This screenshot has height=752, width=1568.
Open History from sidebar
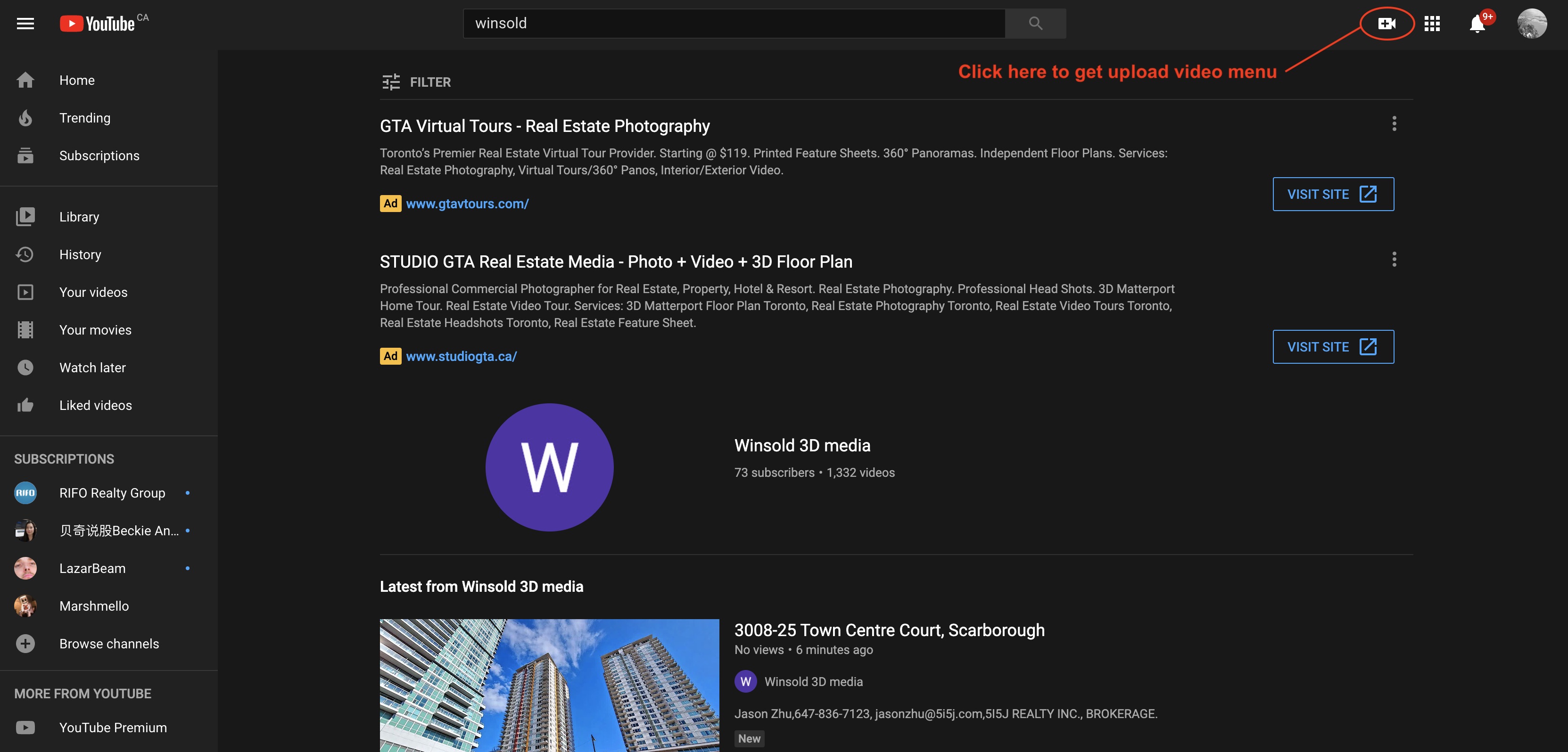pos(80,254)
